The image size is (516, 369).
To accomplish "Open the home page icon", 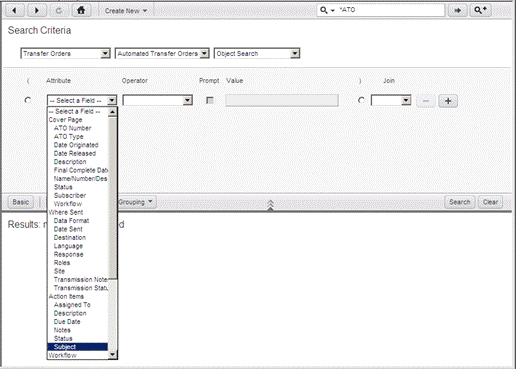I will coord(81,11).
